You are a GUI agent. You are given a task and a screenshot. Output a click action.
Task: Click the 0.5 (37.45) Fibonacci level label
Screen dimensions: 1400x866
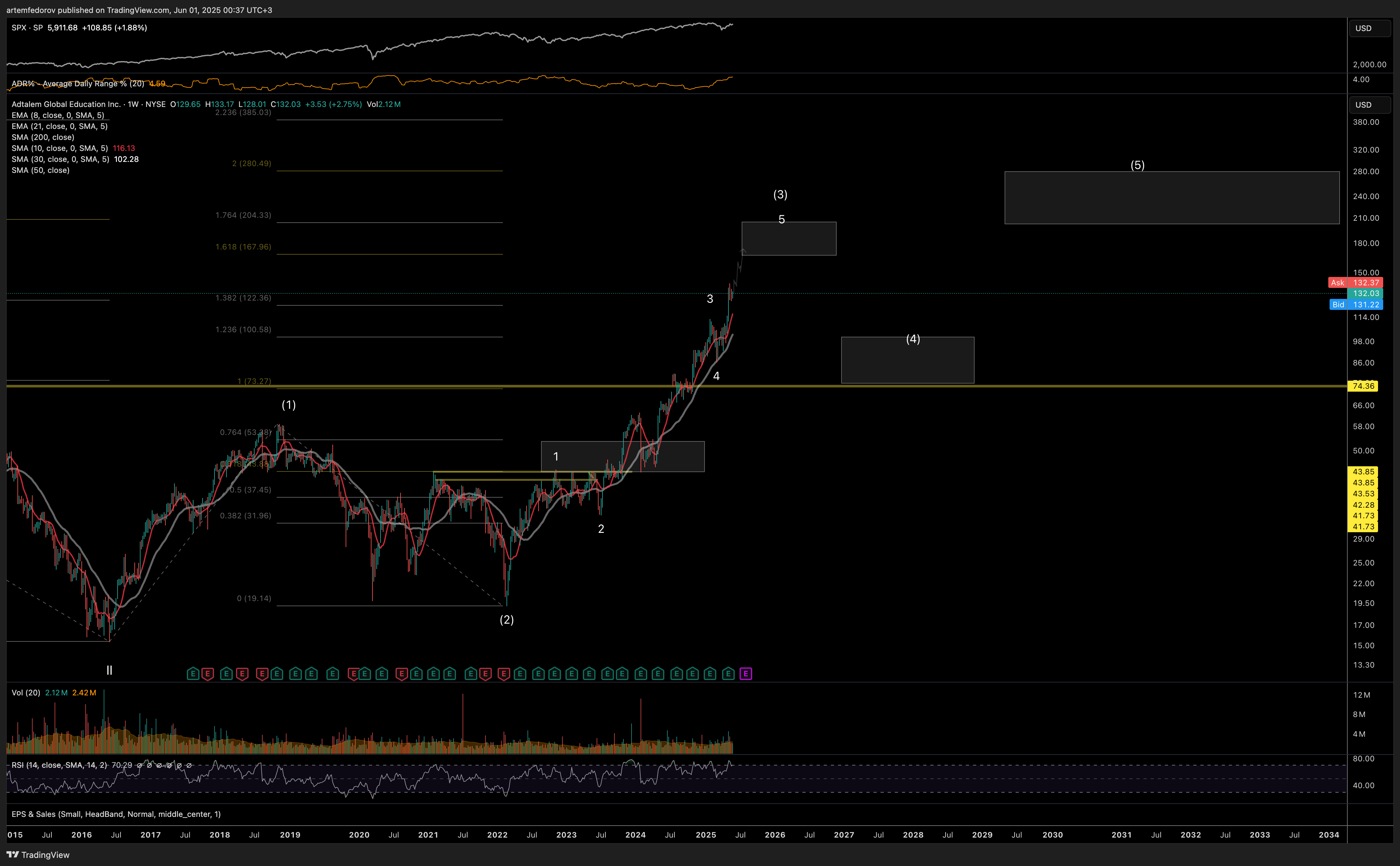tap(250, 490)
